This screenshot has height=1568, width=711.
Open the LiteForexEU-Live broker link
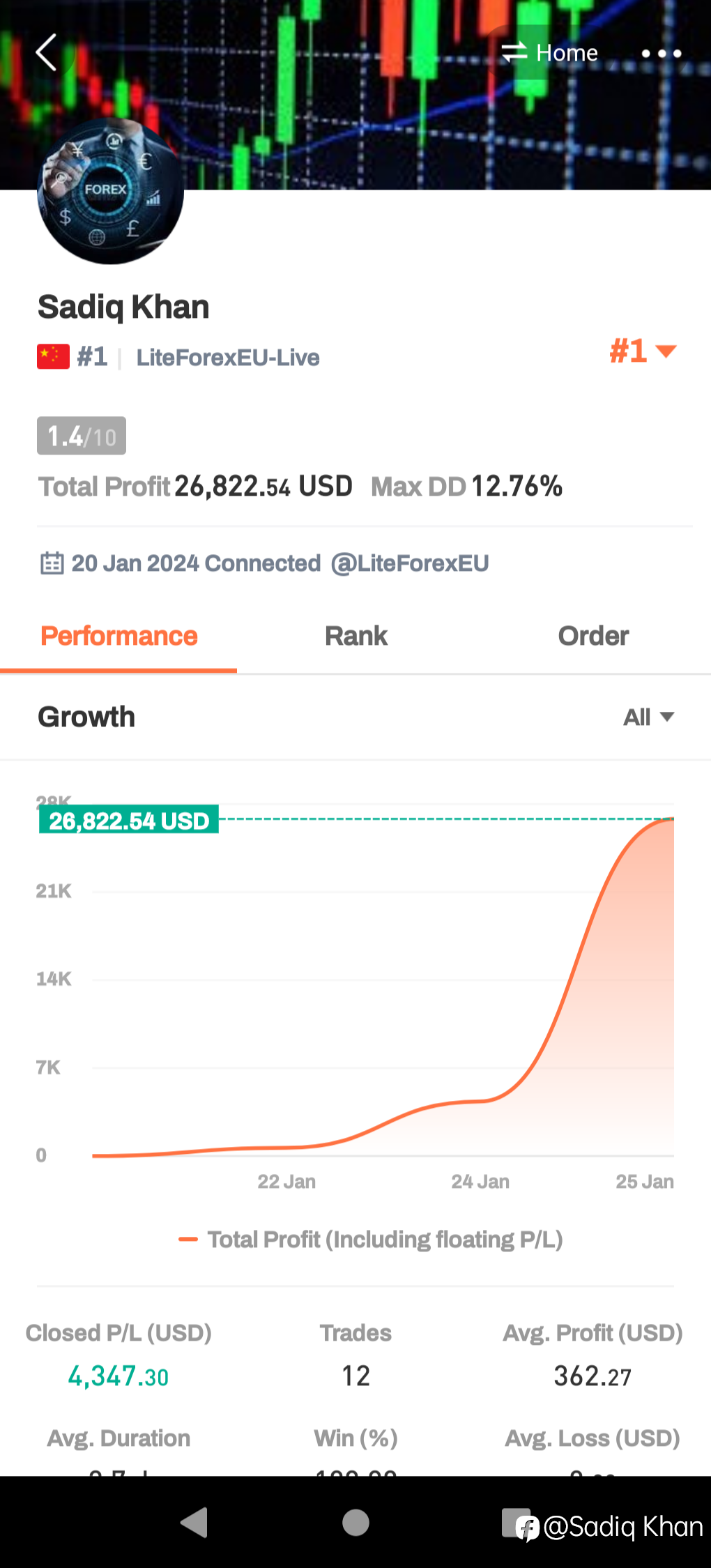click(x=228, y=357)
